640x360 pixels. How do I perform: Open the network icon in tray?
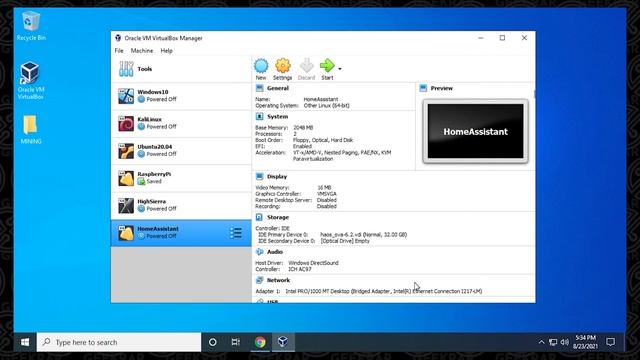pyautogui.click(x=553, y=342)
